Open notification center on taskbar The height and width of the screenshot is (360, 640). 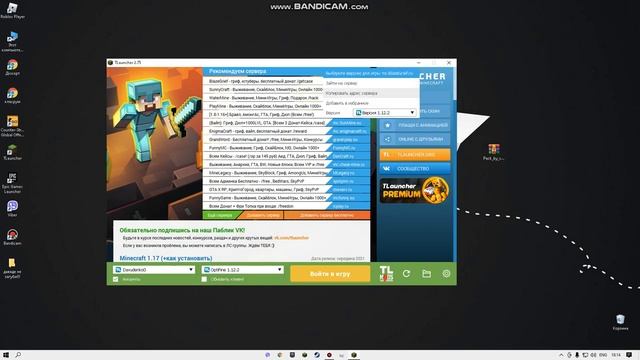click(629, 355)
